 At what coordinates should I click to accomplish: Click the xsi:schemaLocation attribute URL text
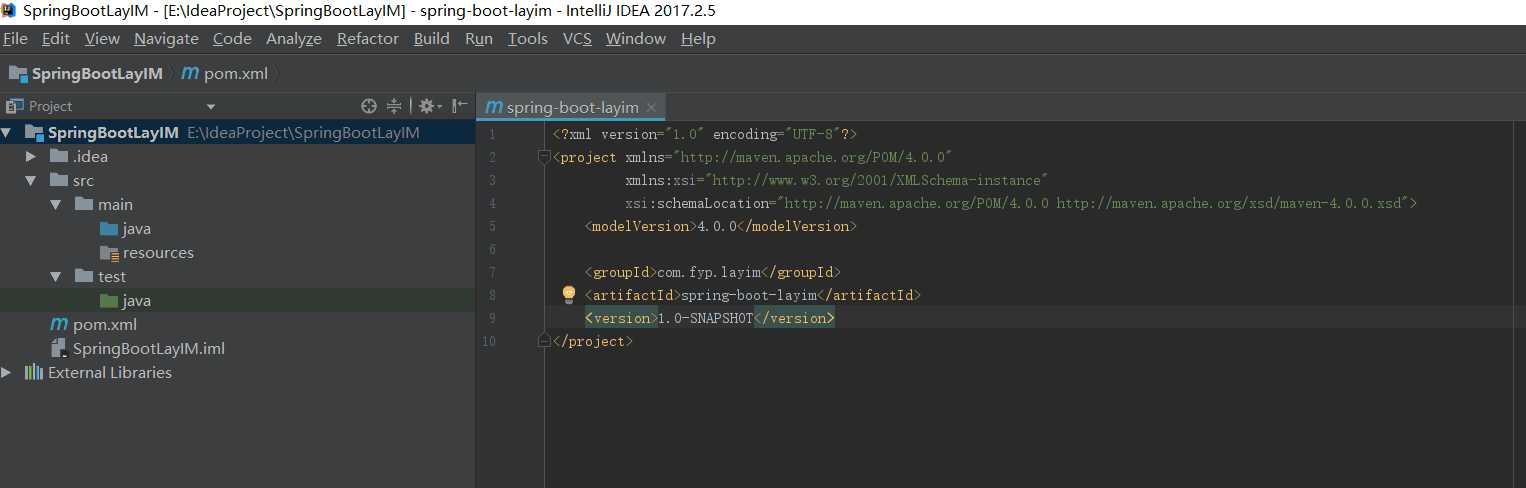point(1093,203)
